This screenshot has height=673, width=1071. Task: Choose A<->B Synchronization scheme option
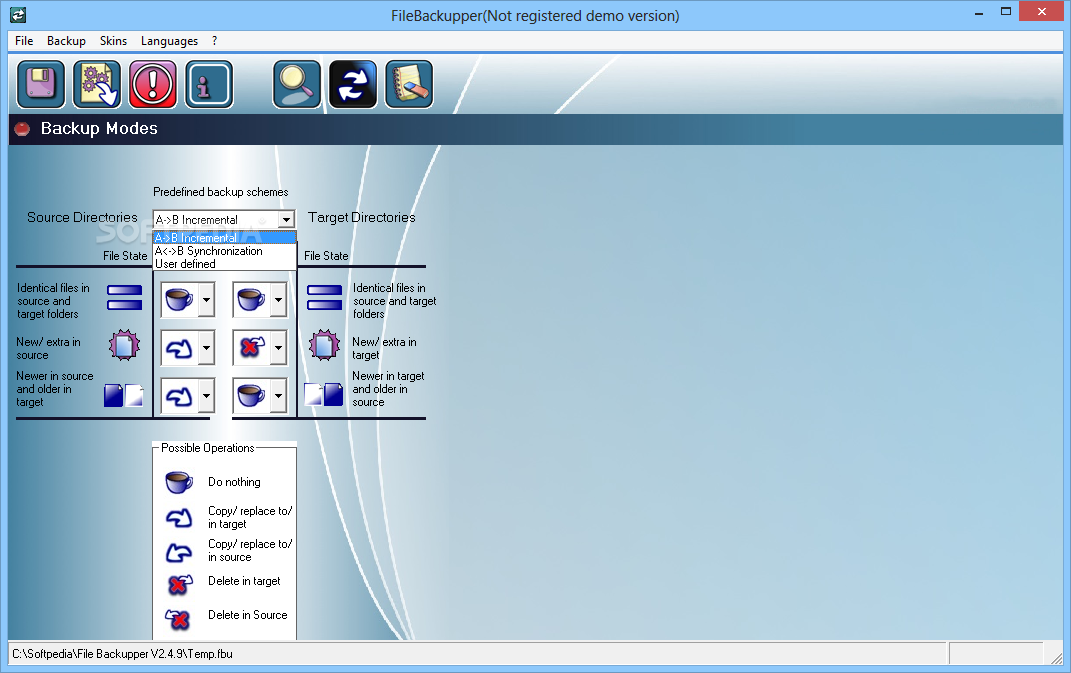coord(225,251)
